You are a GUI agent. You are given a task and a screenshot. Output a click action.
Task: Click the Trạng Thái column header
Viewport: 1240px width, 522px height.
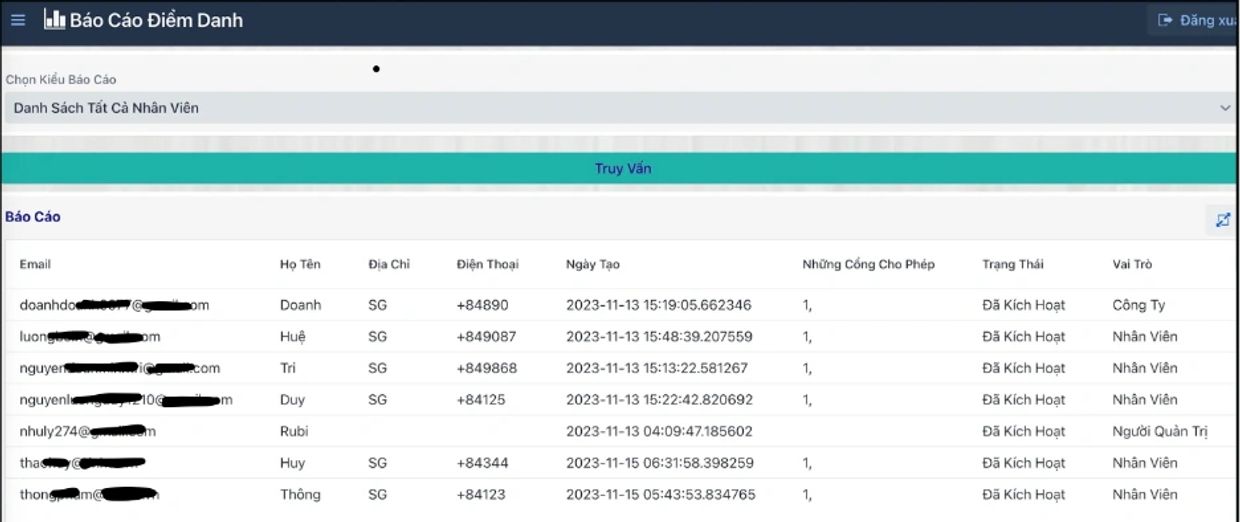point(1012,264)
